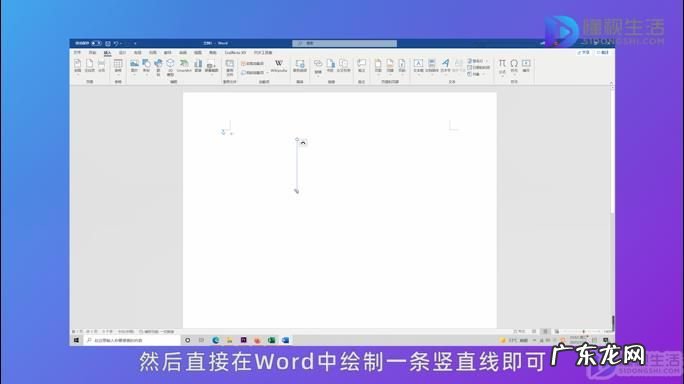The height and width of the screenshot is (384, 684).
Task: Click the Share button
Action: [584, 52]
